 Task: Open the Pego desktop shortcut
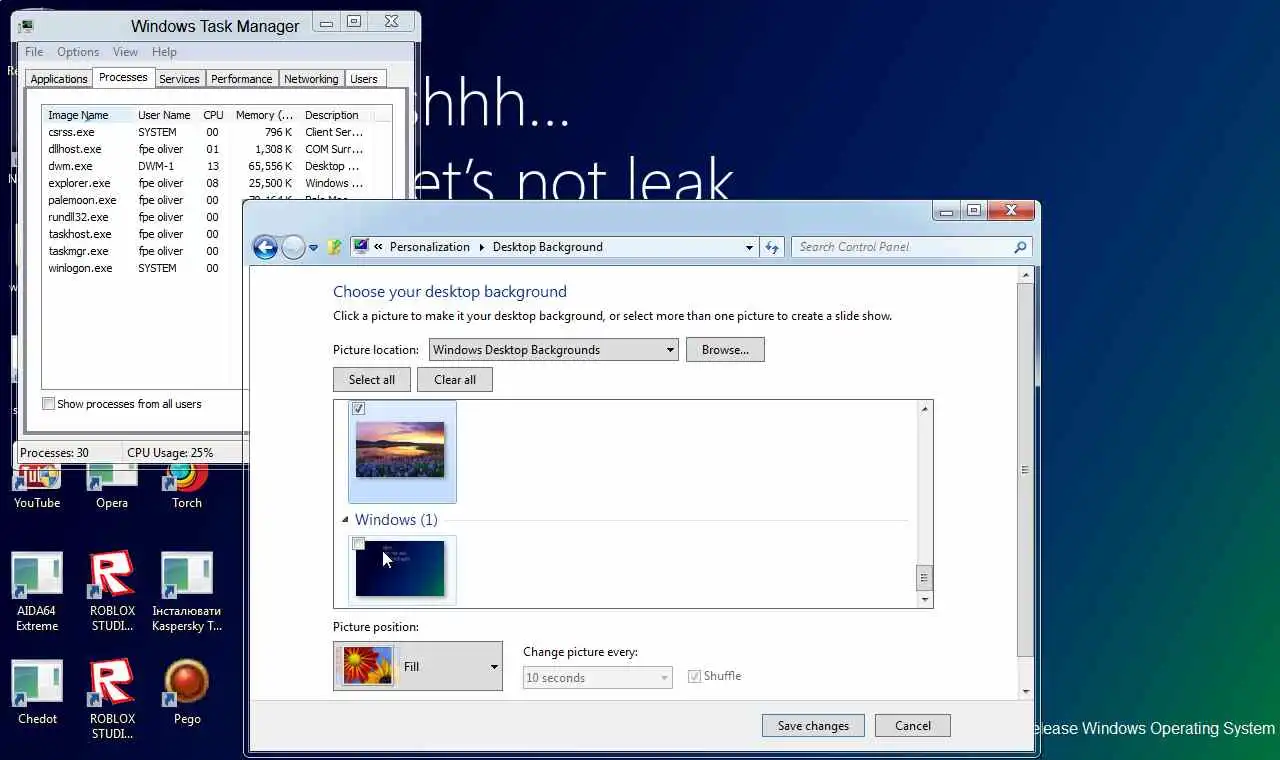pyautogui.click(x=187, y=692)
